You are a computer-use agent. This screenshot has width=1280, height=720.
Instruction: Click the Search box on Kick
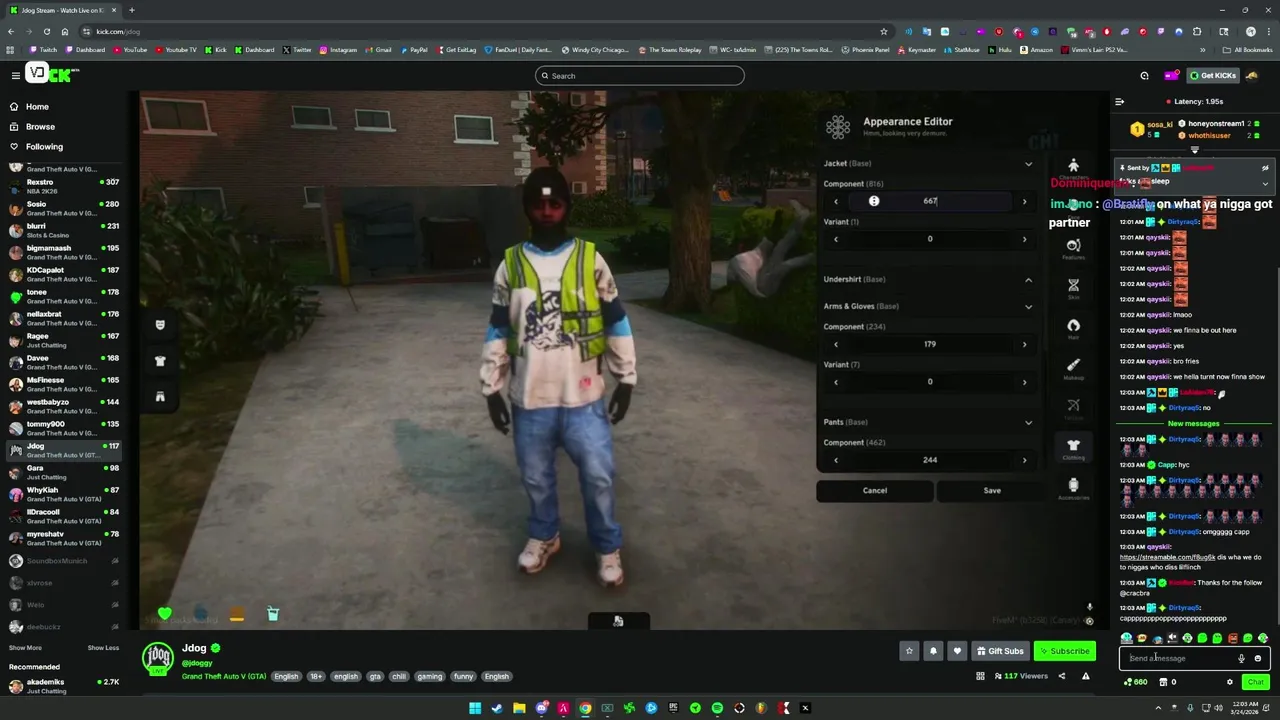point(640,76)
